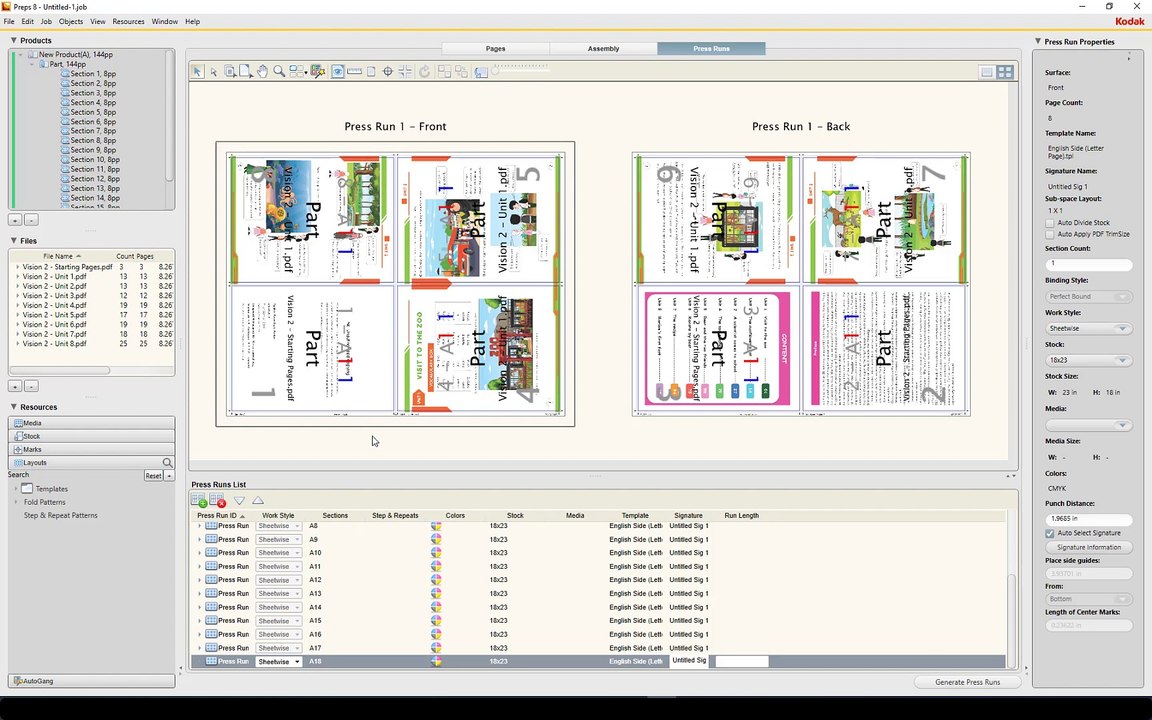Click the page document icon in toolbar
The image size is (1152, 720).
pos(371,71)
